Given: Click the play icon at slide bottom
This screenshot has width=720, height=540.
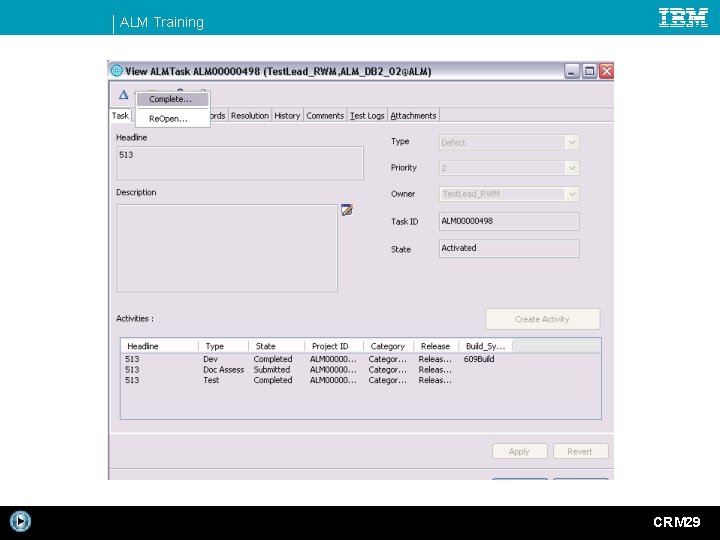Looking at the screenshot, I should [20, 521].
